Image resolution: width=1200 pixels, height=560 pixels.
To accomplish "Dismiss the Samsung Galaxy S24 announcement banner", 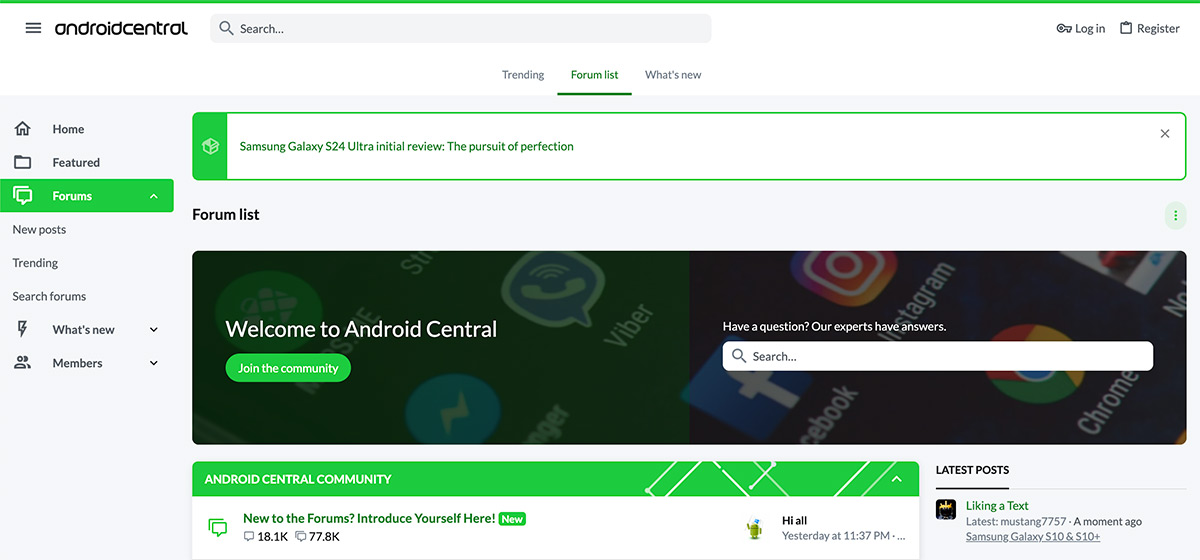I will (1165, 133).
